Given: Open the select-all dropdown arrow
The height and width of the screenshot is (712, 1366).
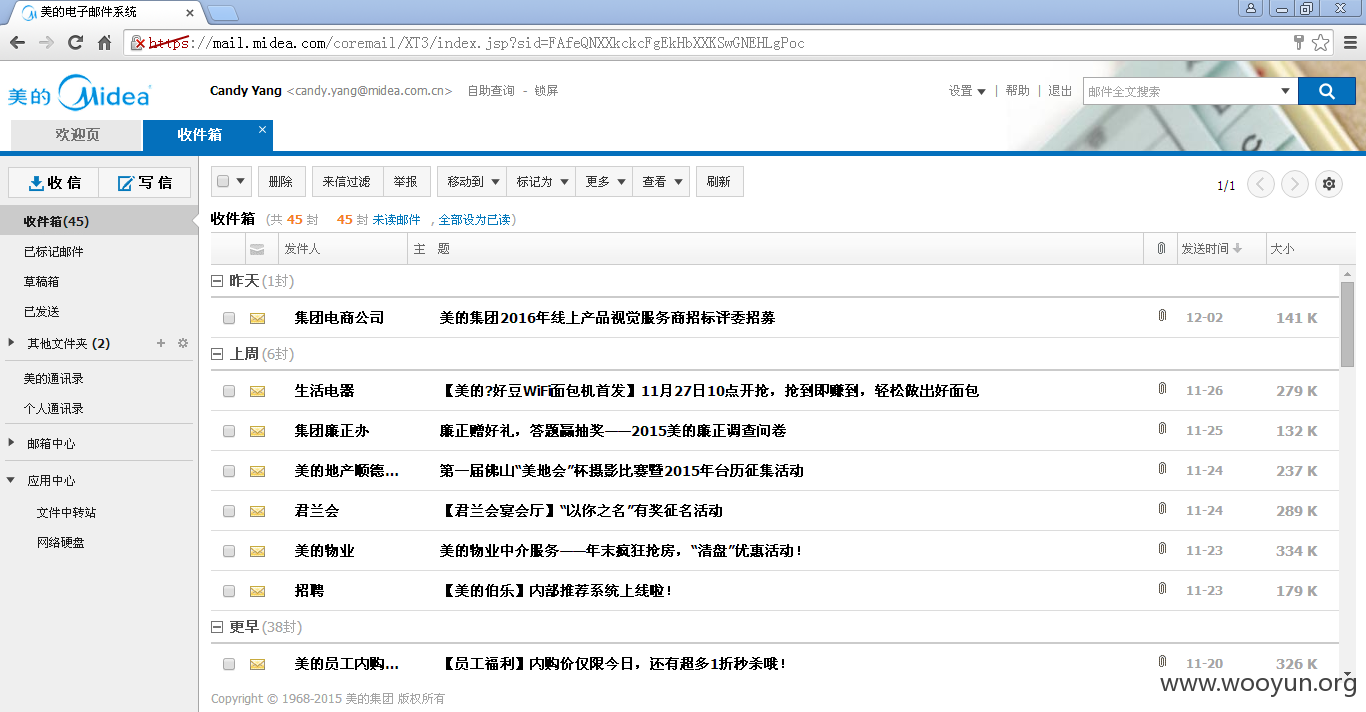Looking at the screenshot, I should [x=241, y=181].
